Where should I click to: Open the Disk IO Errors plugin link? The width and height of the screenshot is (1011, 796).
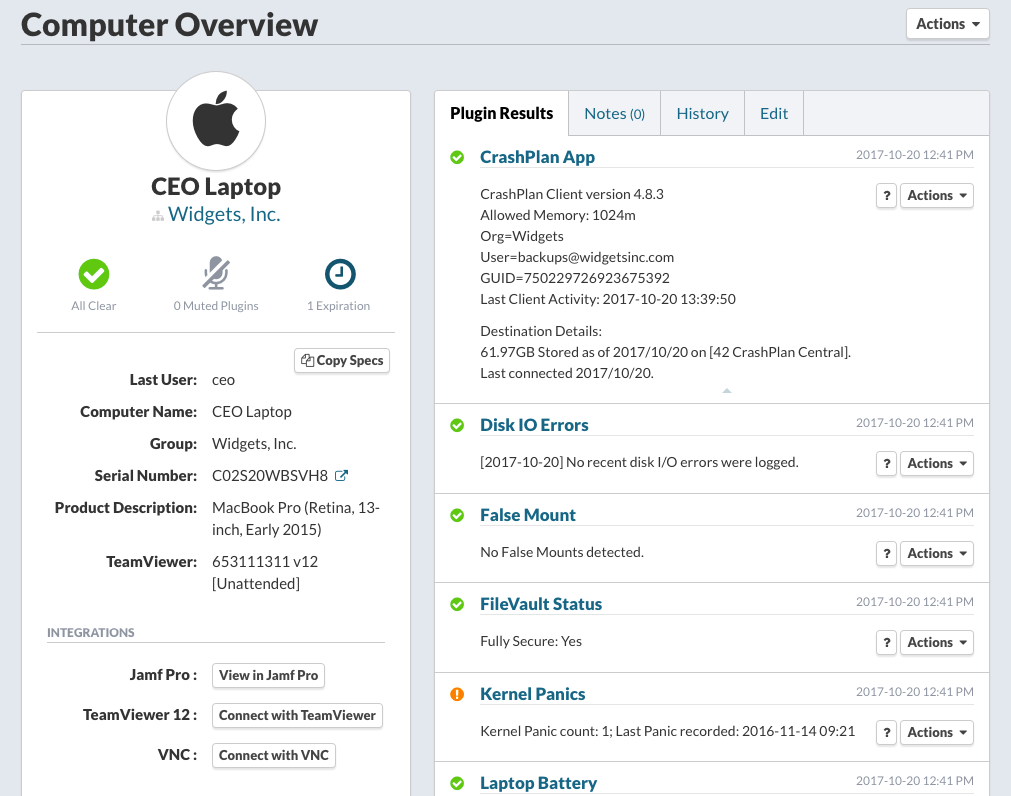[x=535, y=425]
